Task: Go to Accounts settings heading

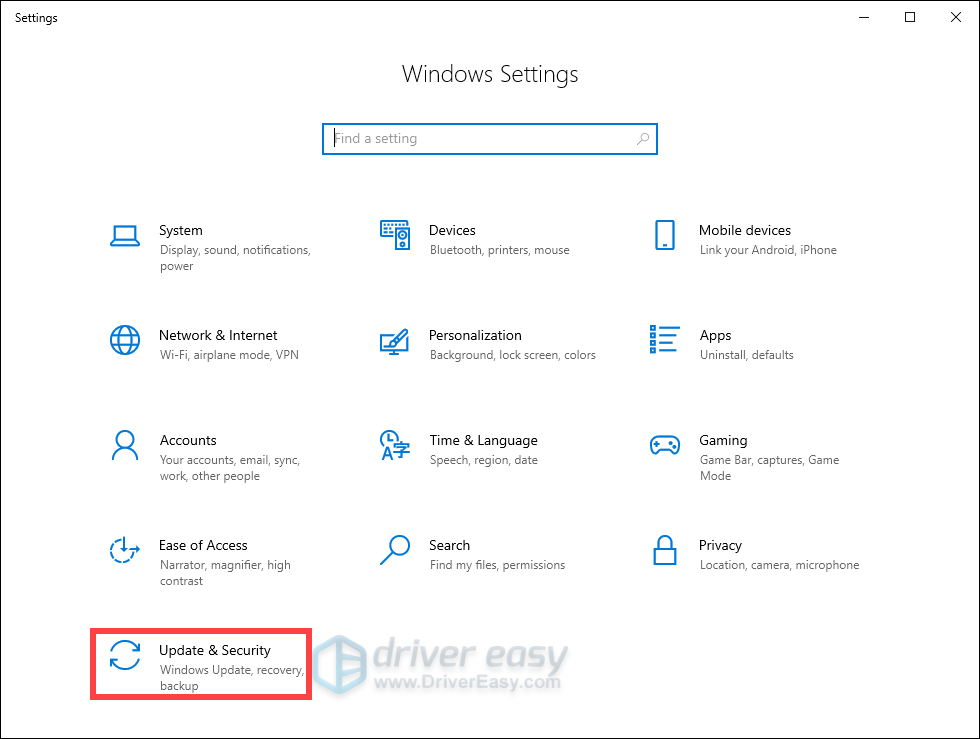Action: (x=188, y=440)
